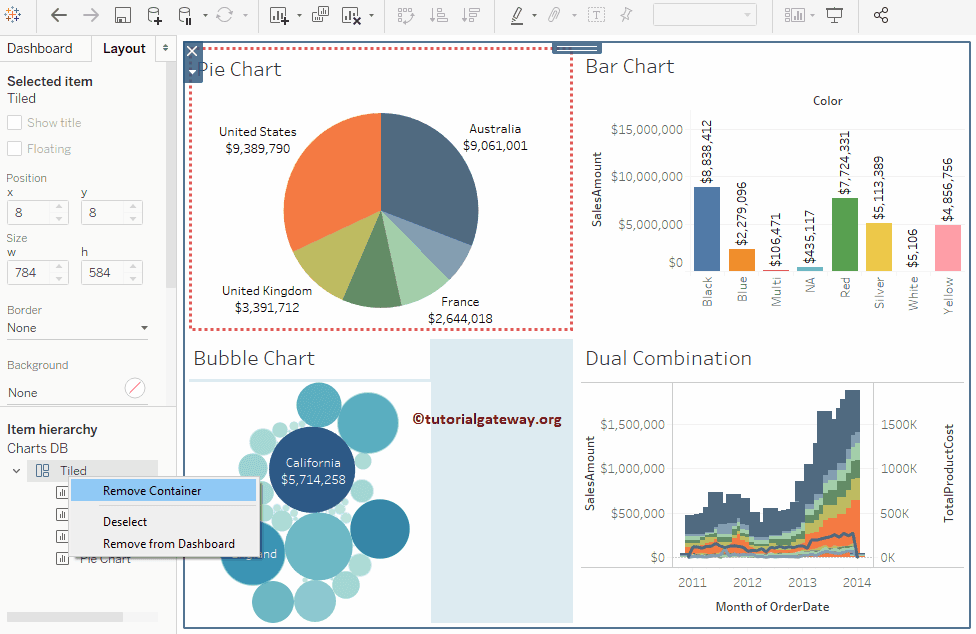Click the Pause auto updates icon
The height and width of the screenshot is (634, 976).
pyautogui.click(x=186, y=15)
